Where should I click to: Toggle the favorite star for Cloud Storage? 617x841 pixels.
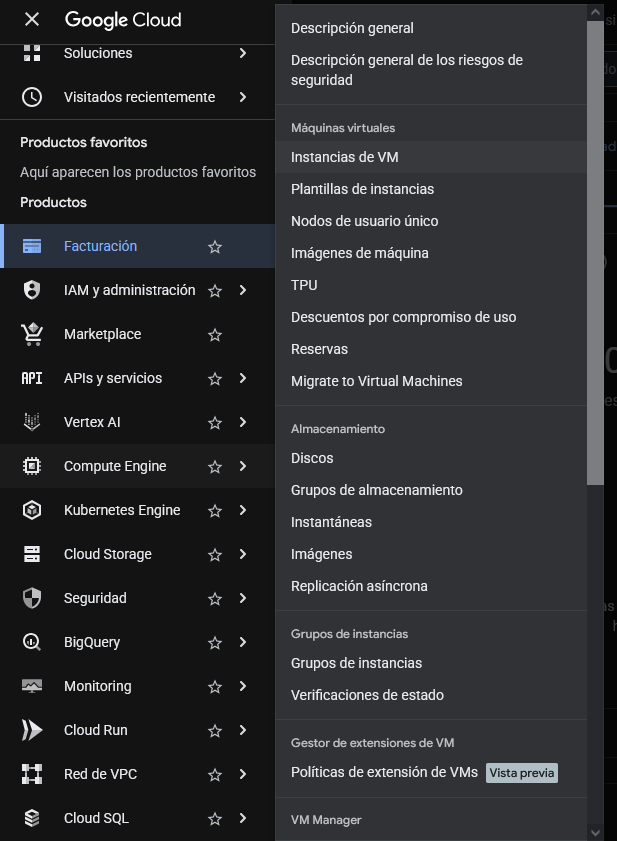point(215,555)
